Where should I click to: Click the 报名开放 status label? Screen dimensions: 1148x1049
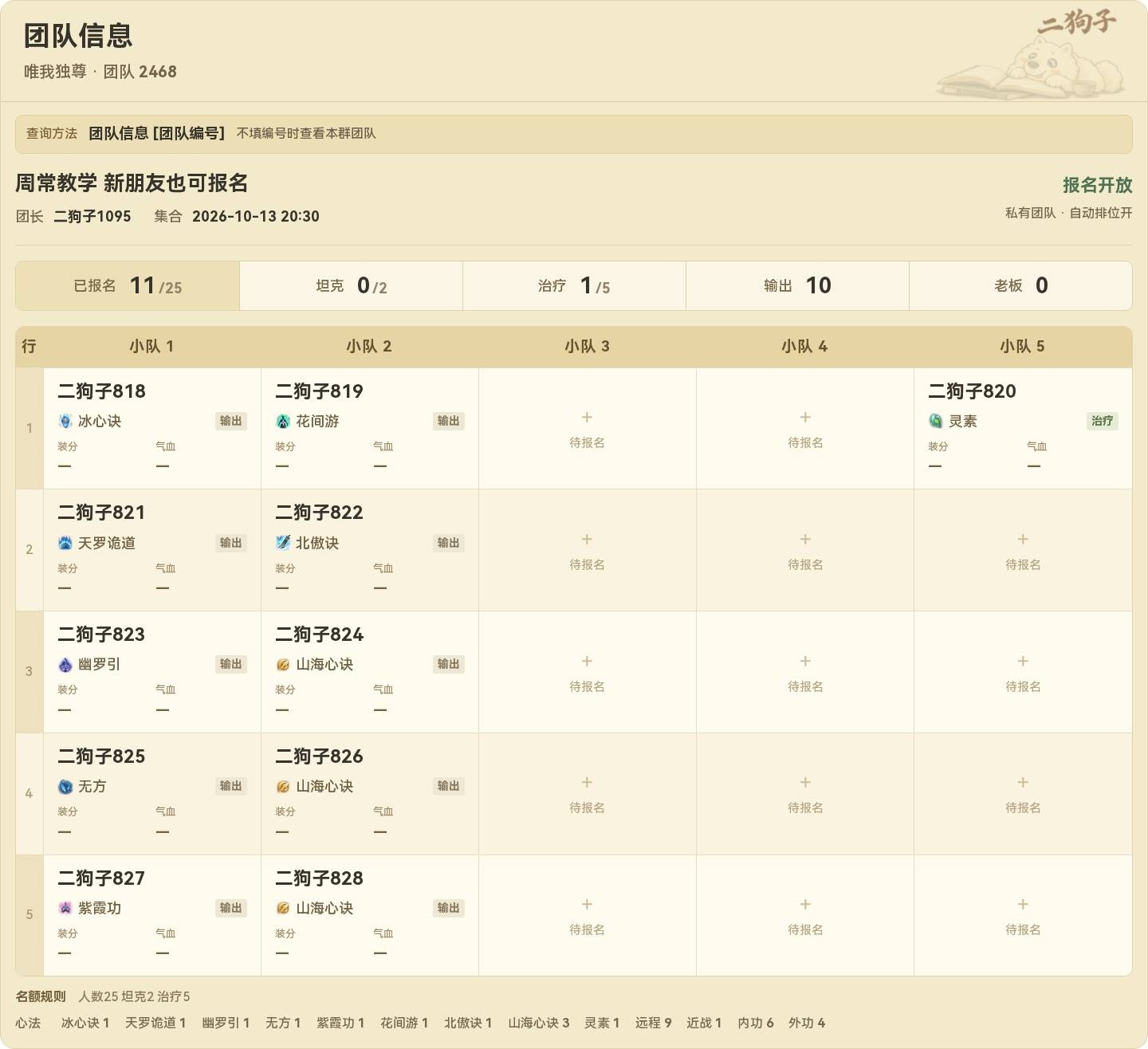(1097, 185)
